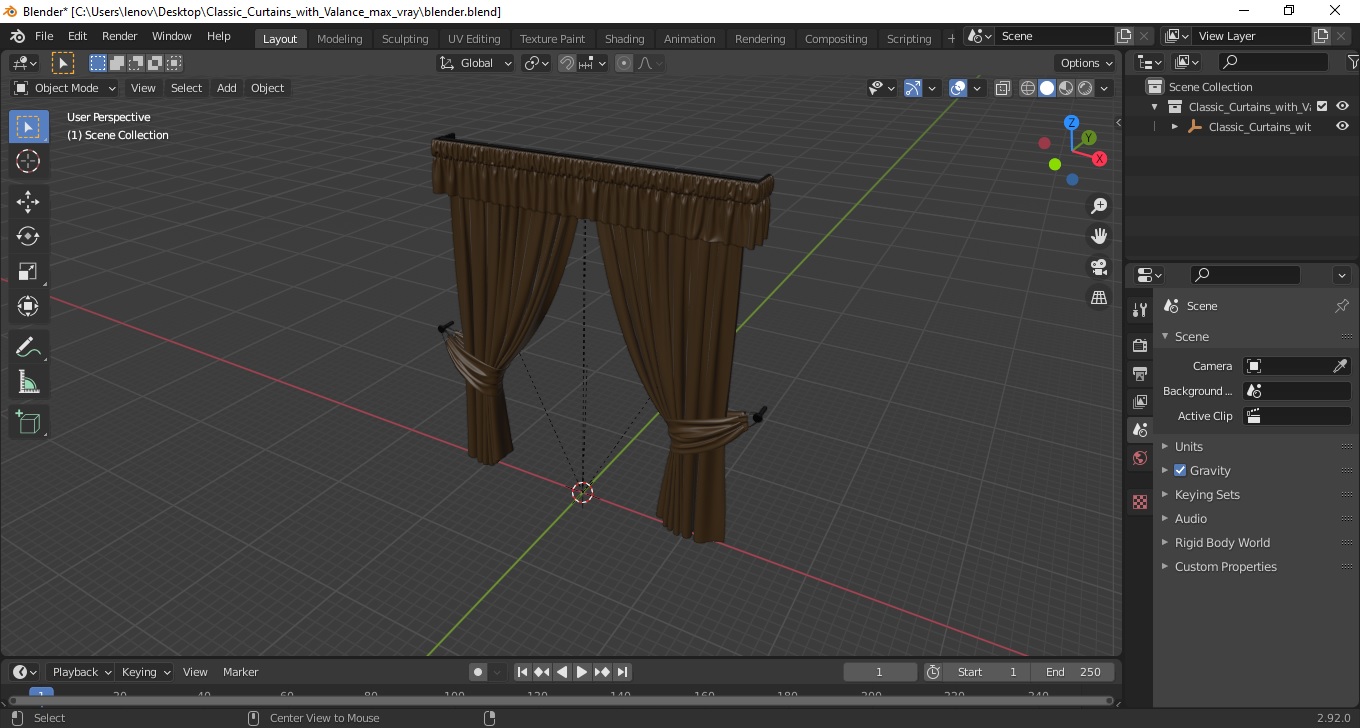1360x728 pixels.
Task: Open the Texture properties tab
Action: pyautogui.click(x=1139, y=502)
